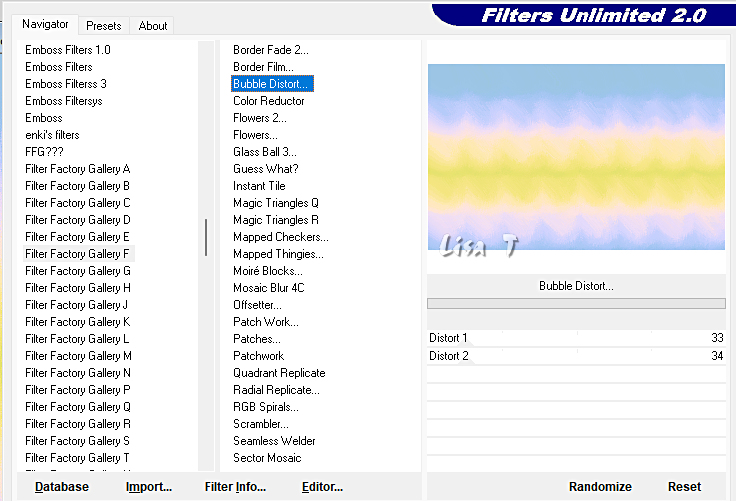Click the filter preview image
Screen dimensions: 736x501
(576, 157)
